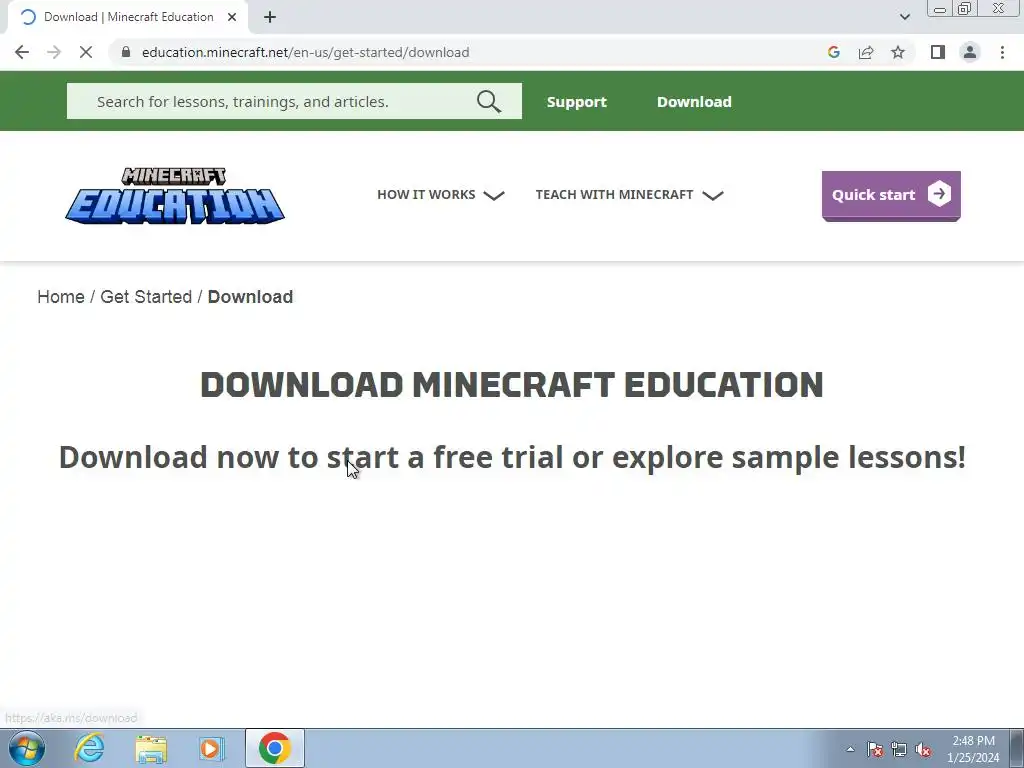Click the taskbar clock showing 2:48 PM
The image size is (1024, 768).
coord(973,749)
